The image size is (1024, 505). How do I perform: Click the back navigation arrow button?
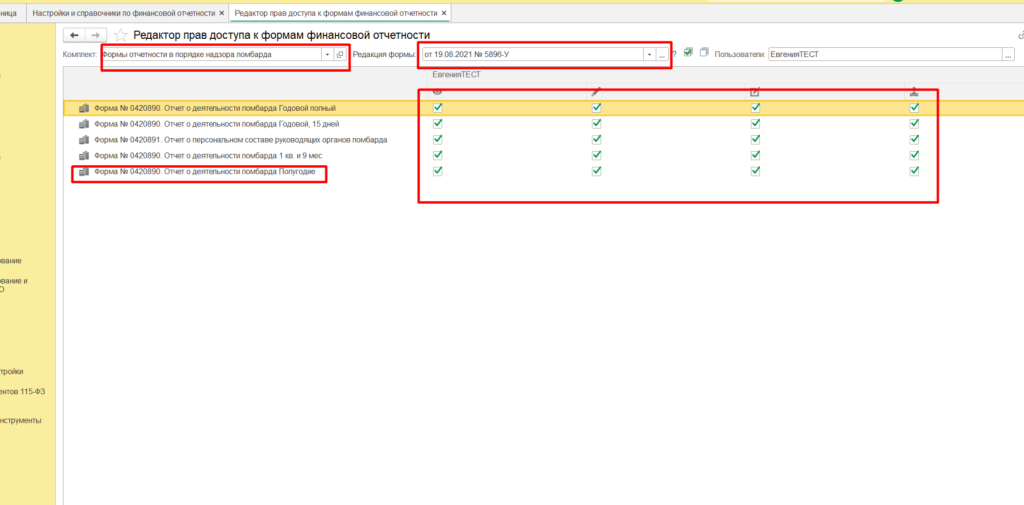[73, 35]
